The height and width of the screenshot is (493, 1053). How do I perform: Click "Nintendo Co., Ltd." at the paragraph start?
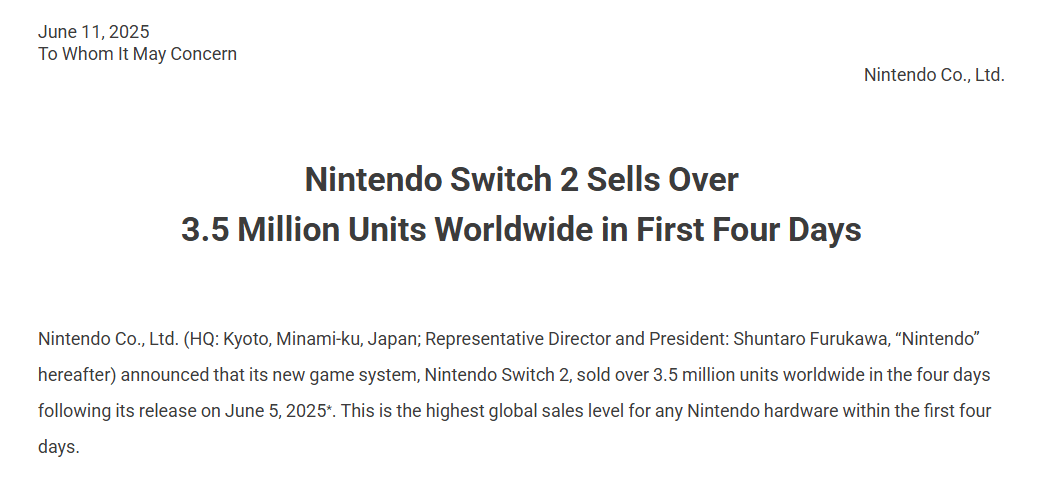[107, 339]
